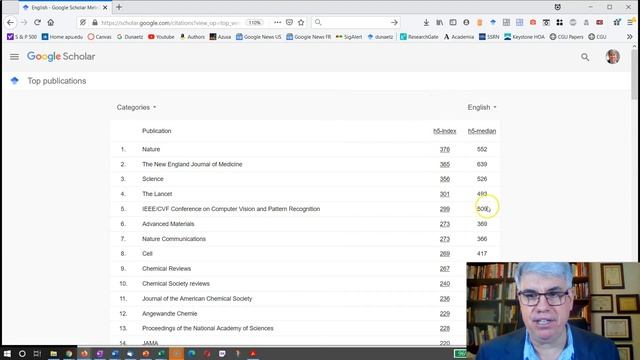Click the Pocket save icon in the address bar
The height and width of the screenshot is (360, 640).
(x=289, y=22)
